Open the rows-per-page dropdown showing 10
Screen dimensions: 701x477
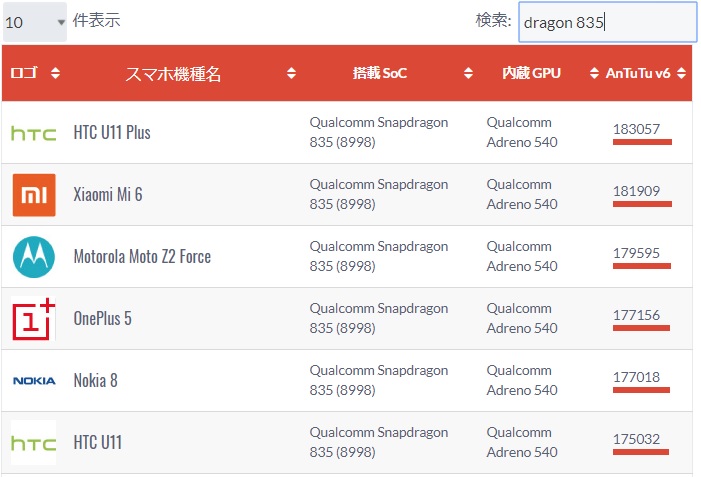click(x=35, y=22)
